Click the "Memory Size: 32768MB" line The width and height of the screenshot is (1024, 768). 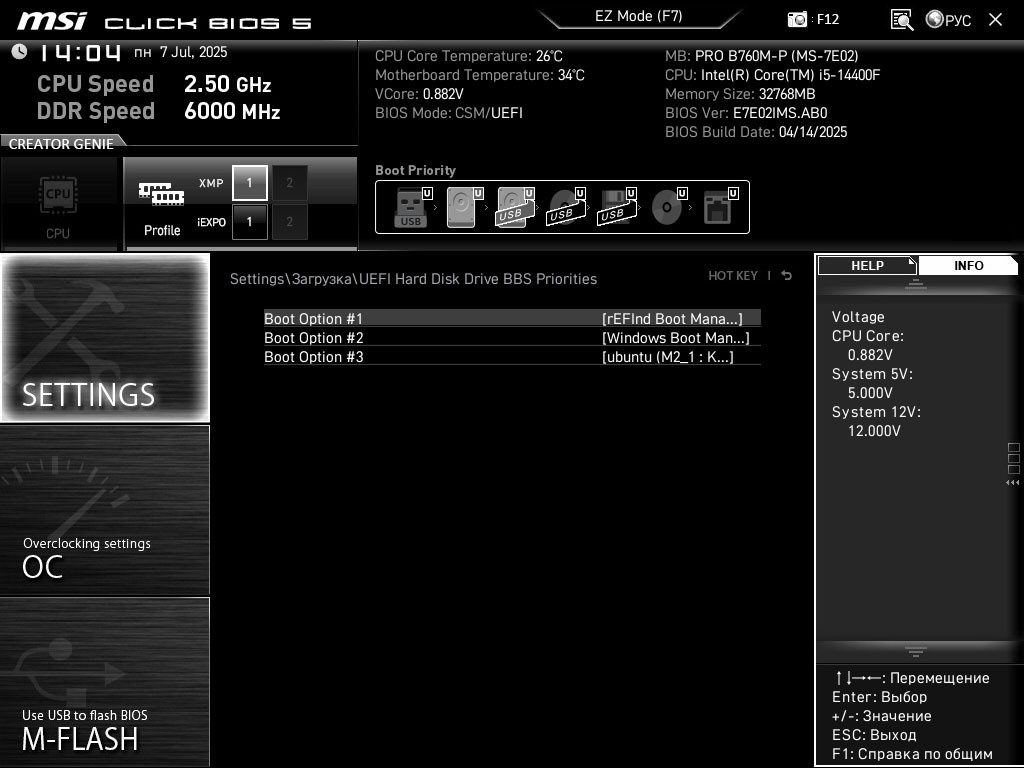pyautogui.click(x=740, y=94)
